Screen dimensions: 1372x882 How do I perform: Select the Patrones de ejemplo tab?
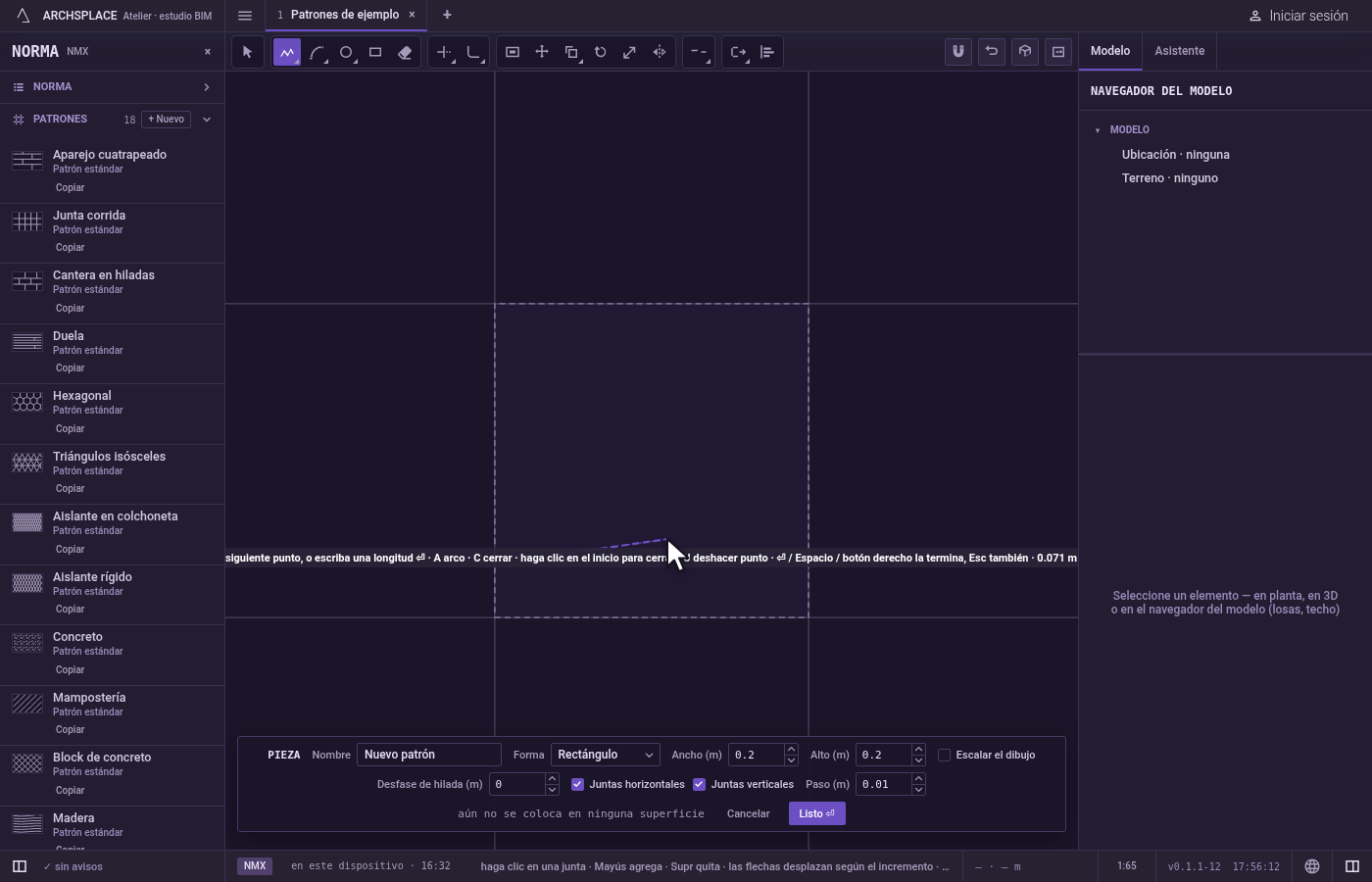[x=344, y=15]
